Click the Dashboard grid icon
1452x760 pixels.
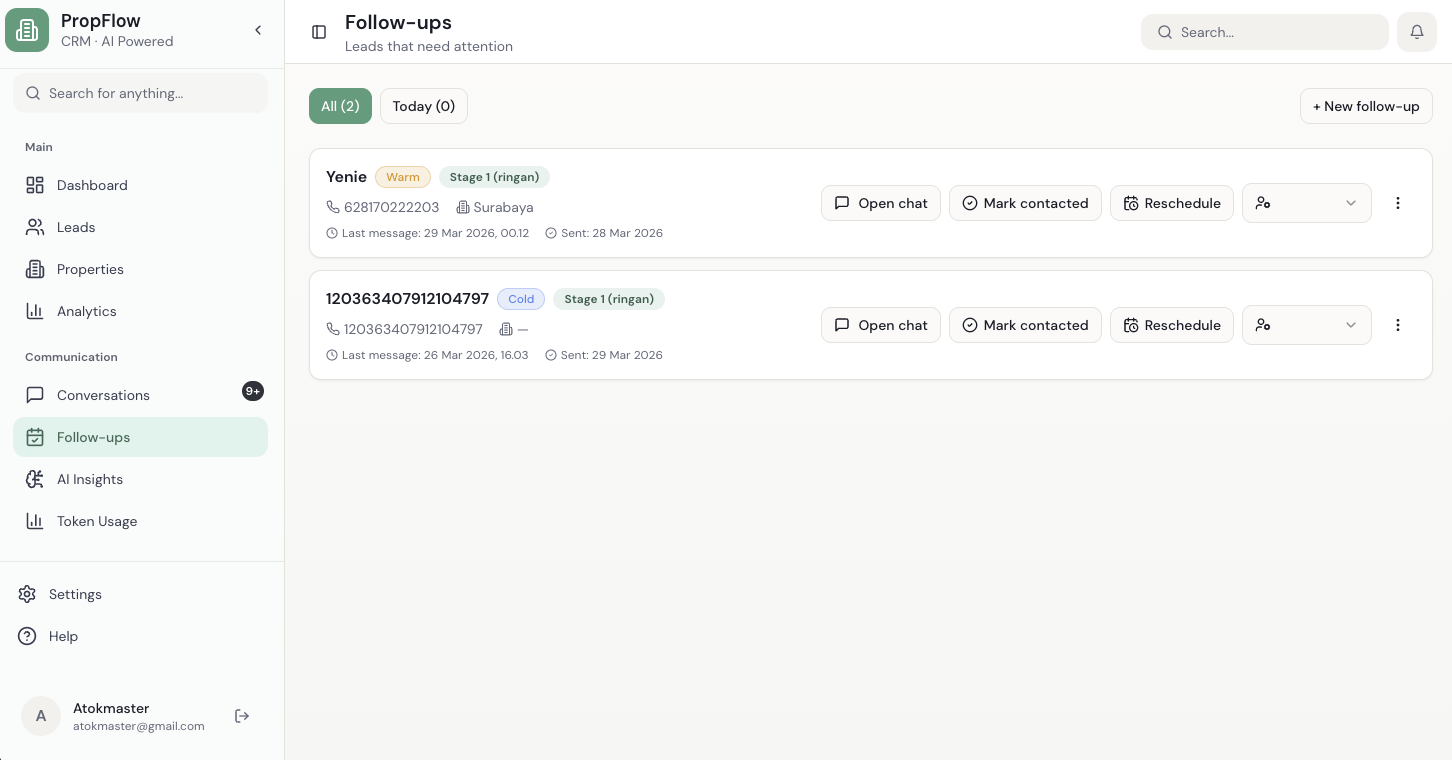coord(35,185)
